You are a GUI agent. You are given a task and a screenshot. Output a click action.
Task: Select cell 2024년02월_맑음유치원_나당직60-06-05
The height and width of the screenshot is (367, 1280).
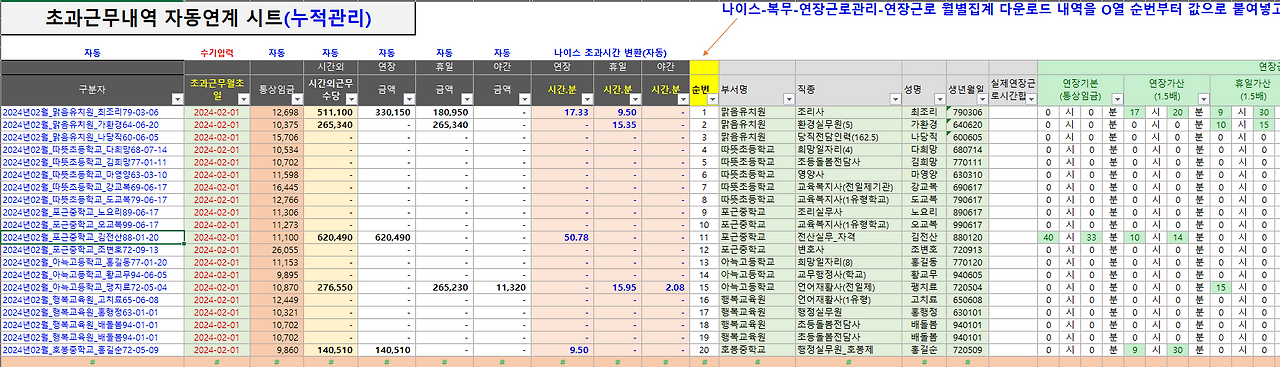tap(93, 137)
